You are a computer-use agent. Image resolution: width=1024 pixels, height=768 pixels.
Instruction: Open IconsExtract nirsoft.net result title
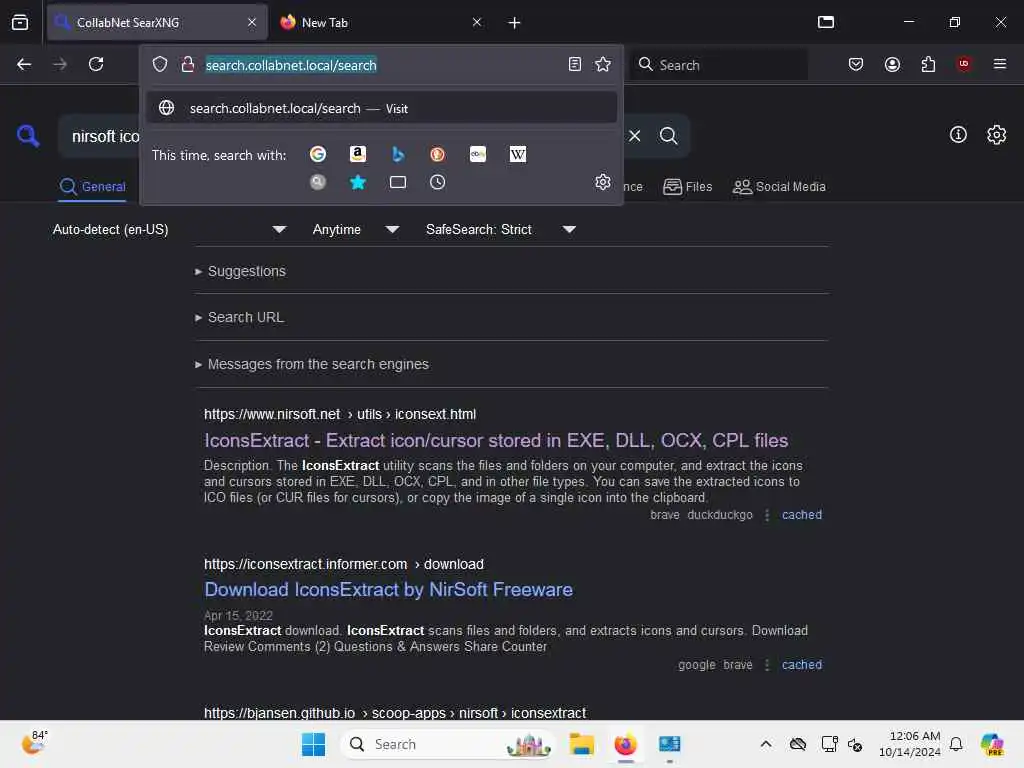click(x=496, y=440)
